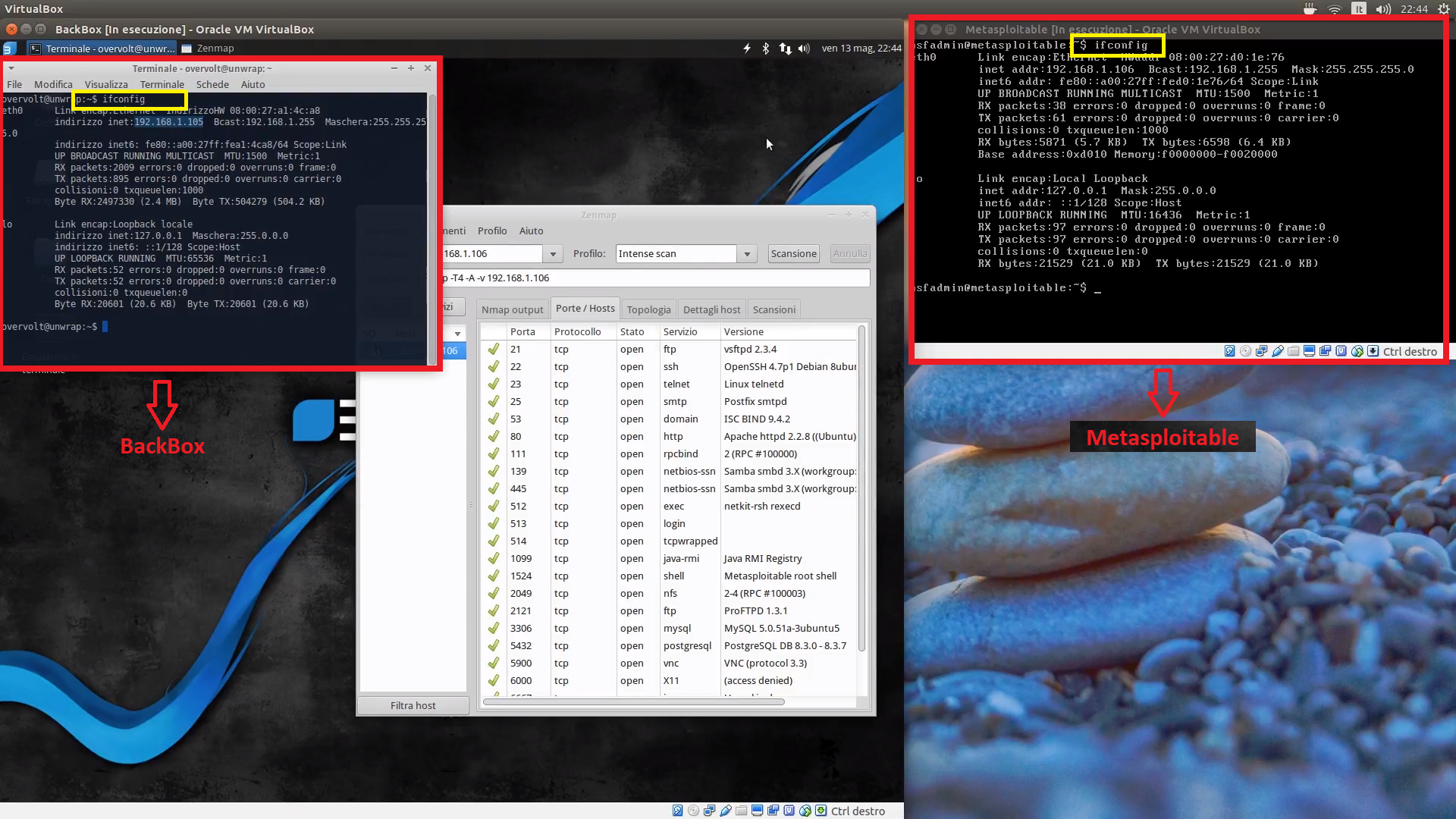Click network adapters icon in BackBox status bar
Screen dimensions: 1456x819
709,811
